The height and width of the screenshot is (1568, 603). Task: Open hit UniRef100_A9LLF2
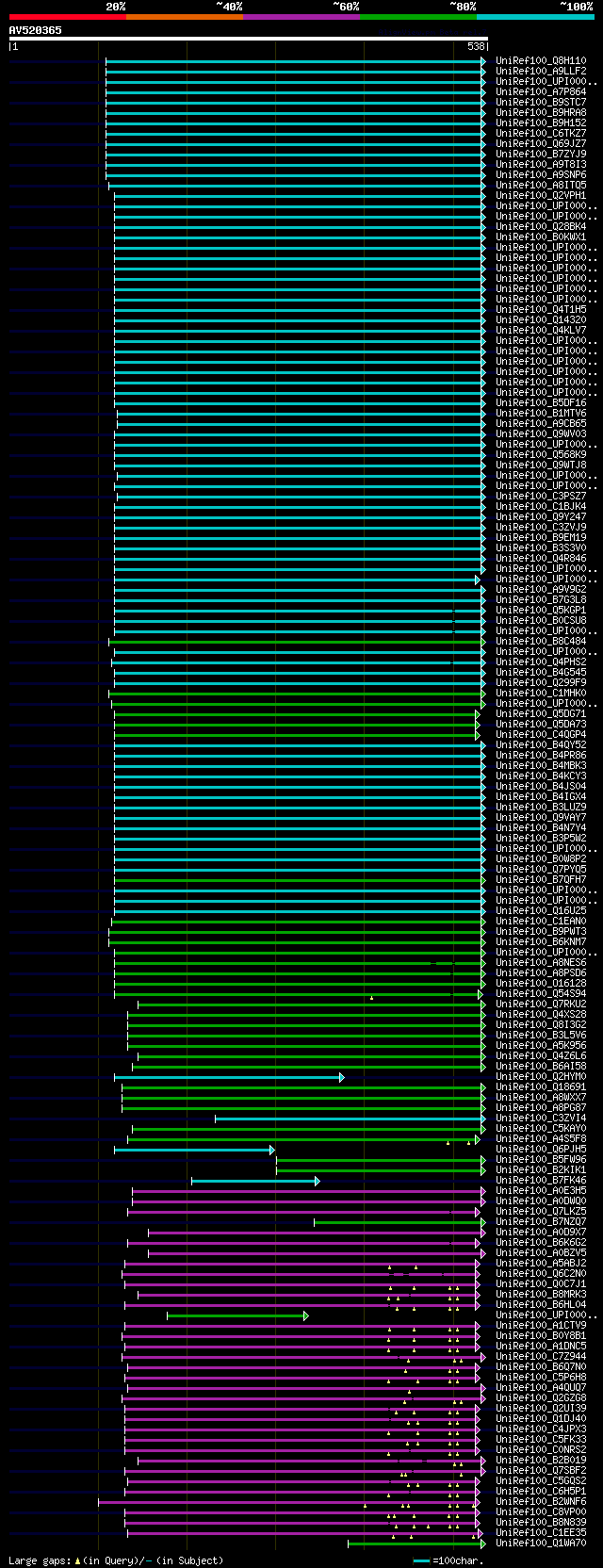click(x=541, y=72)
